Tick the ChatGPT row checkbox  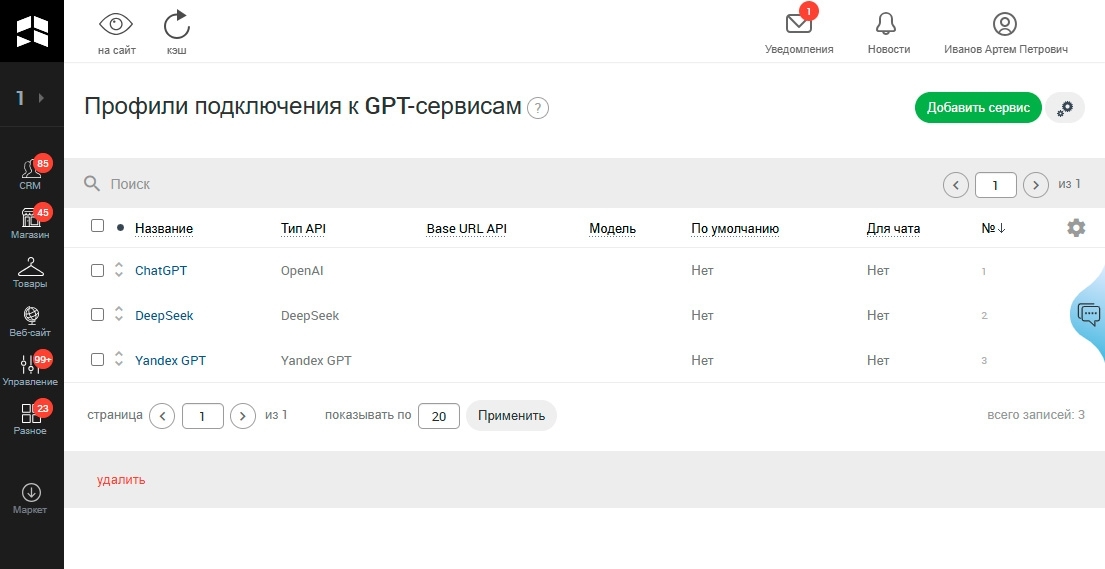pyautogui.click(x=97, y=270)
